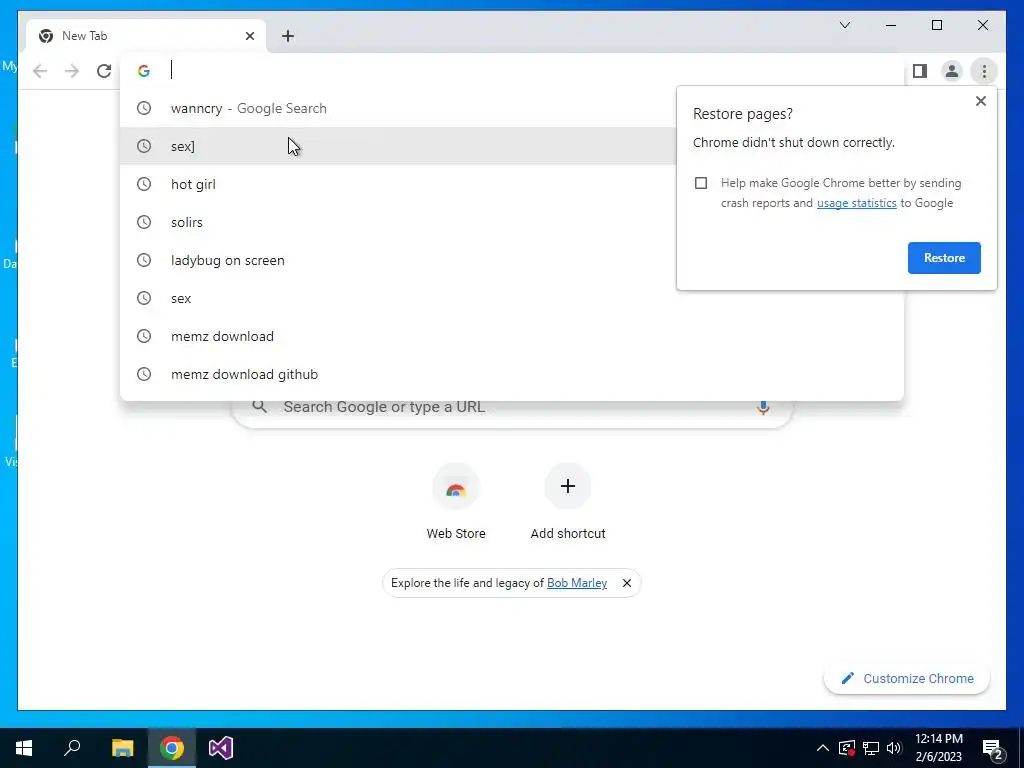Open the Chrome side panel icon
1024x768 pixels.
tap(920, 71)
